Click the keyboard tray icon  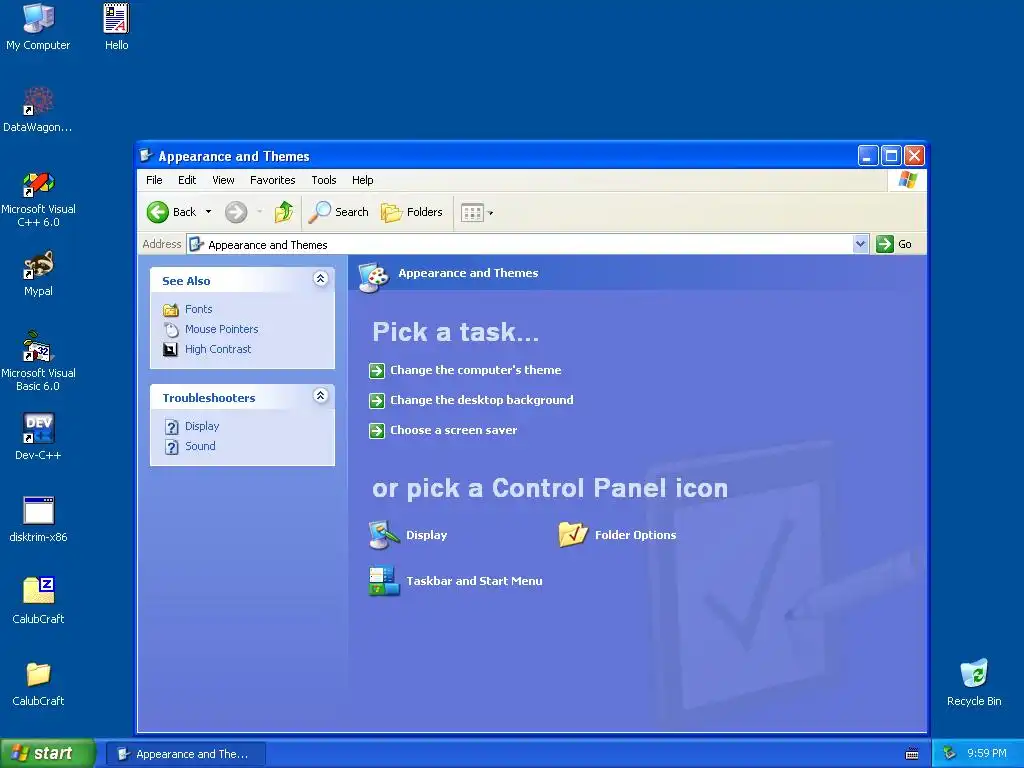coord(912,754)
